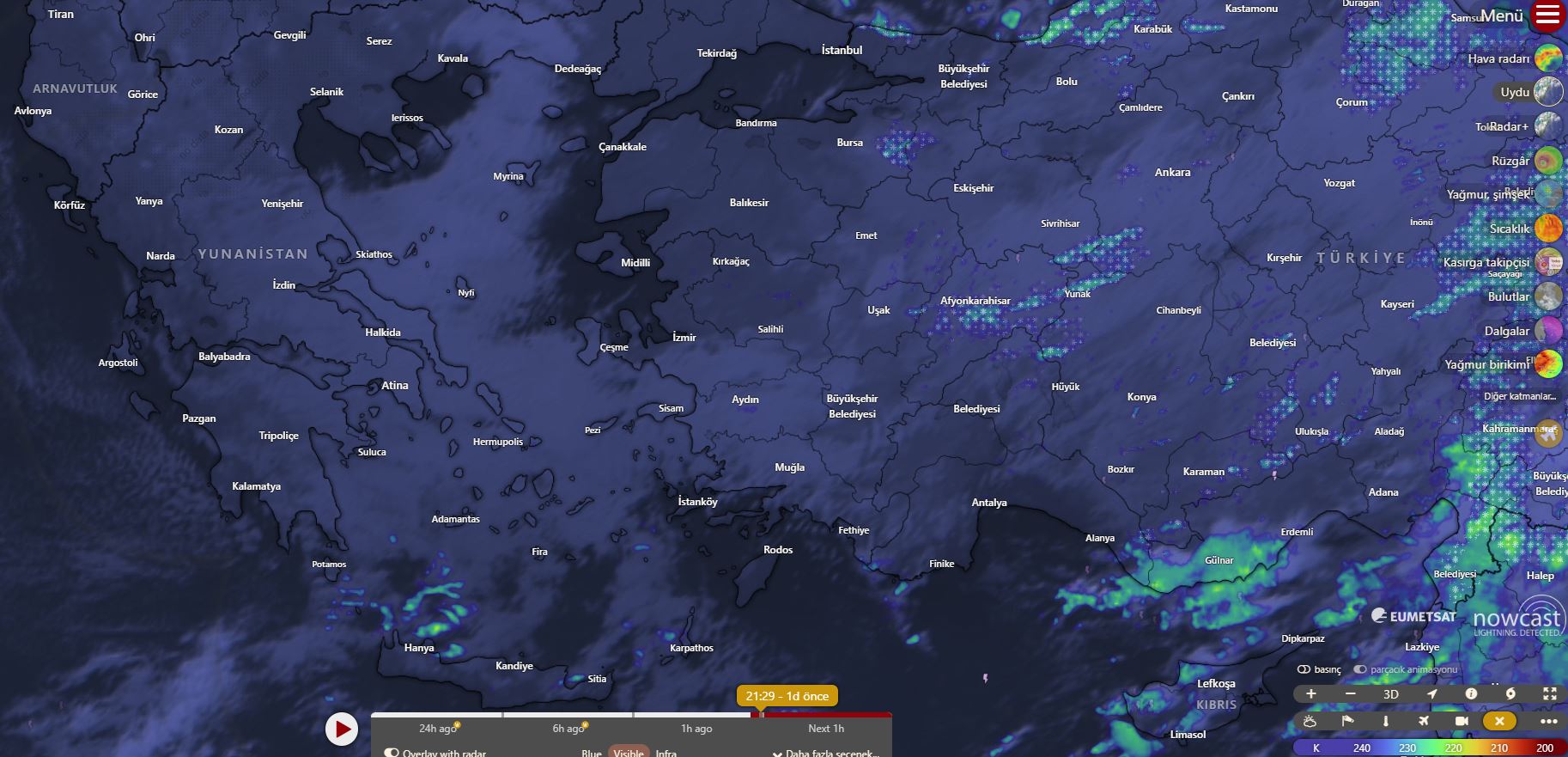Screen dimensions: 1568x757
Task: Jump to Next 1h on timeline
Action: tap(826, 729)
